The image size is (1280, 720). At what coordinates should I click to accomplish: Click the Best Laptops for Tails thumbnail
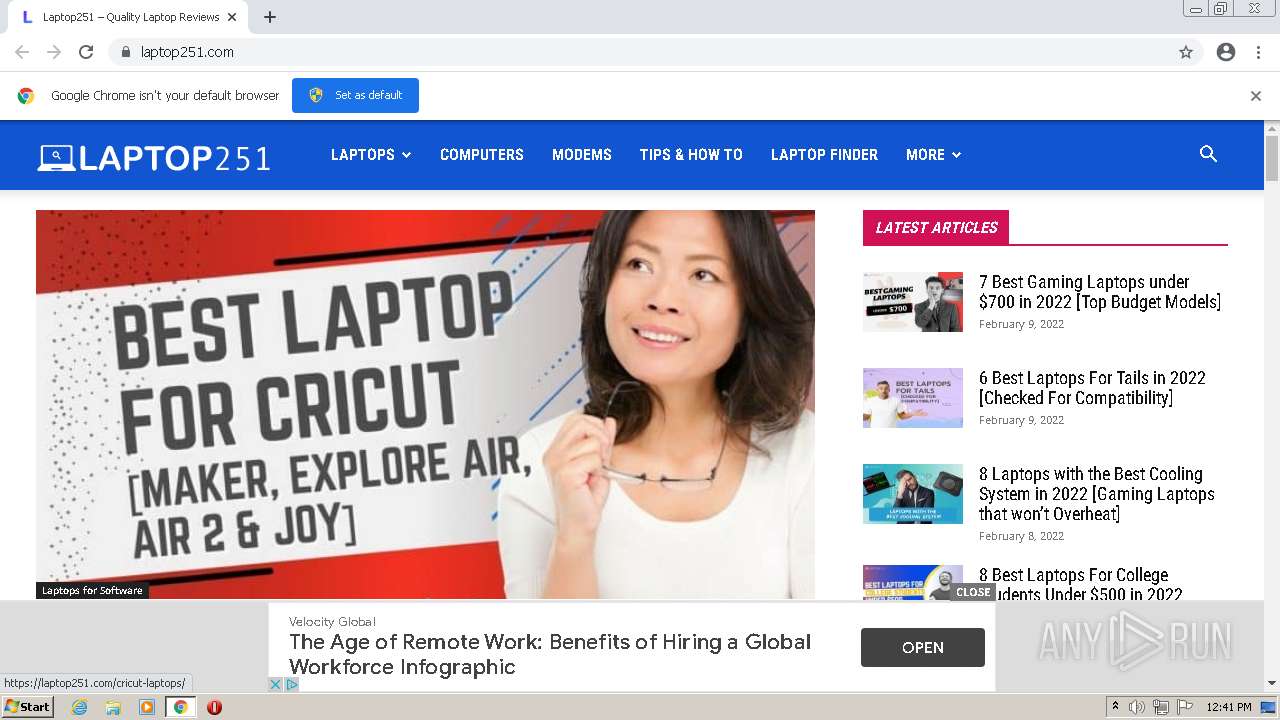point(913,398)
